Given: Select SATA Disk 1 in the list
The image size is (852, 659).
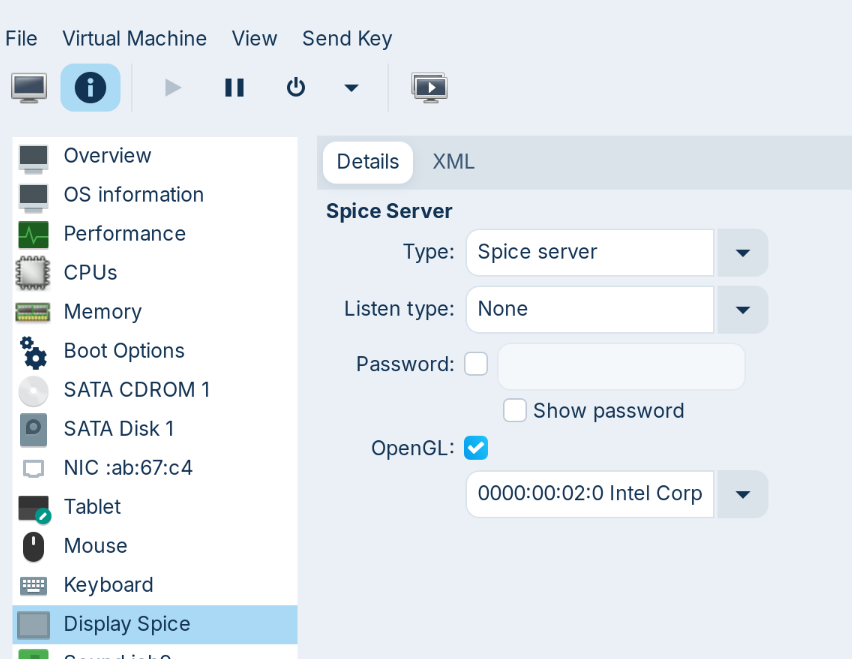Looking at the screenshot, I should [x=118, y=429].
